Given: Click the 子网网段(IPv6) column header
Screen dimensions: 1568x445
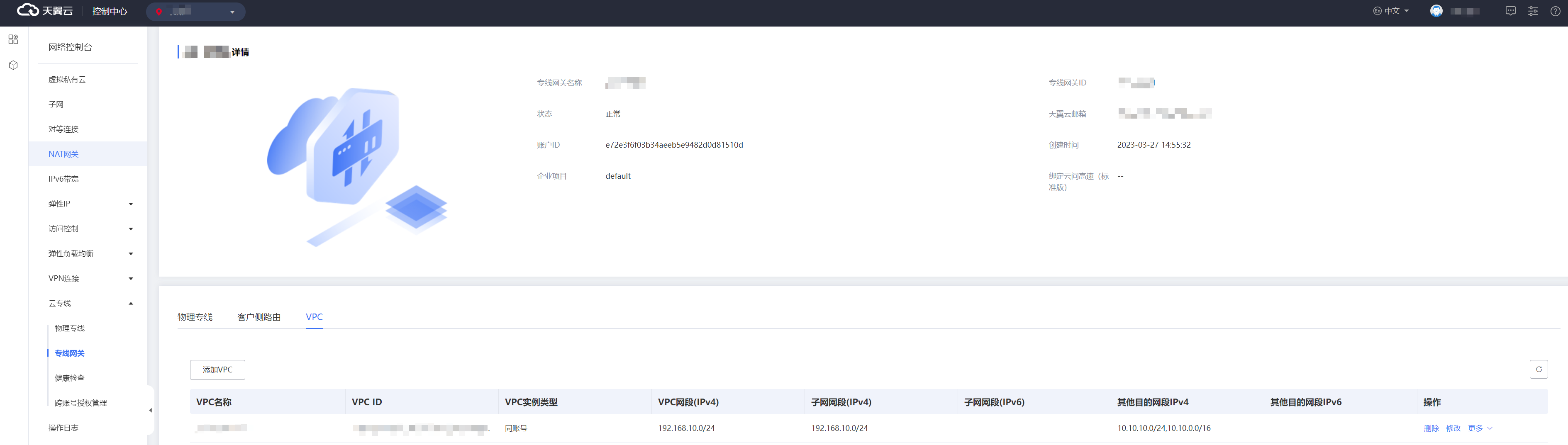Looking at the screenshot, I should tap(995, 402).
